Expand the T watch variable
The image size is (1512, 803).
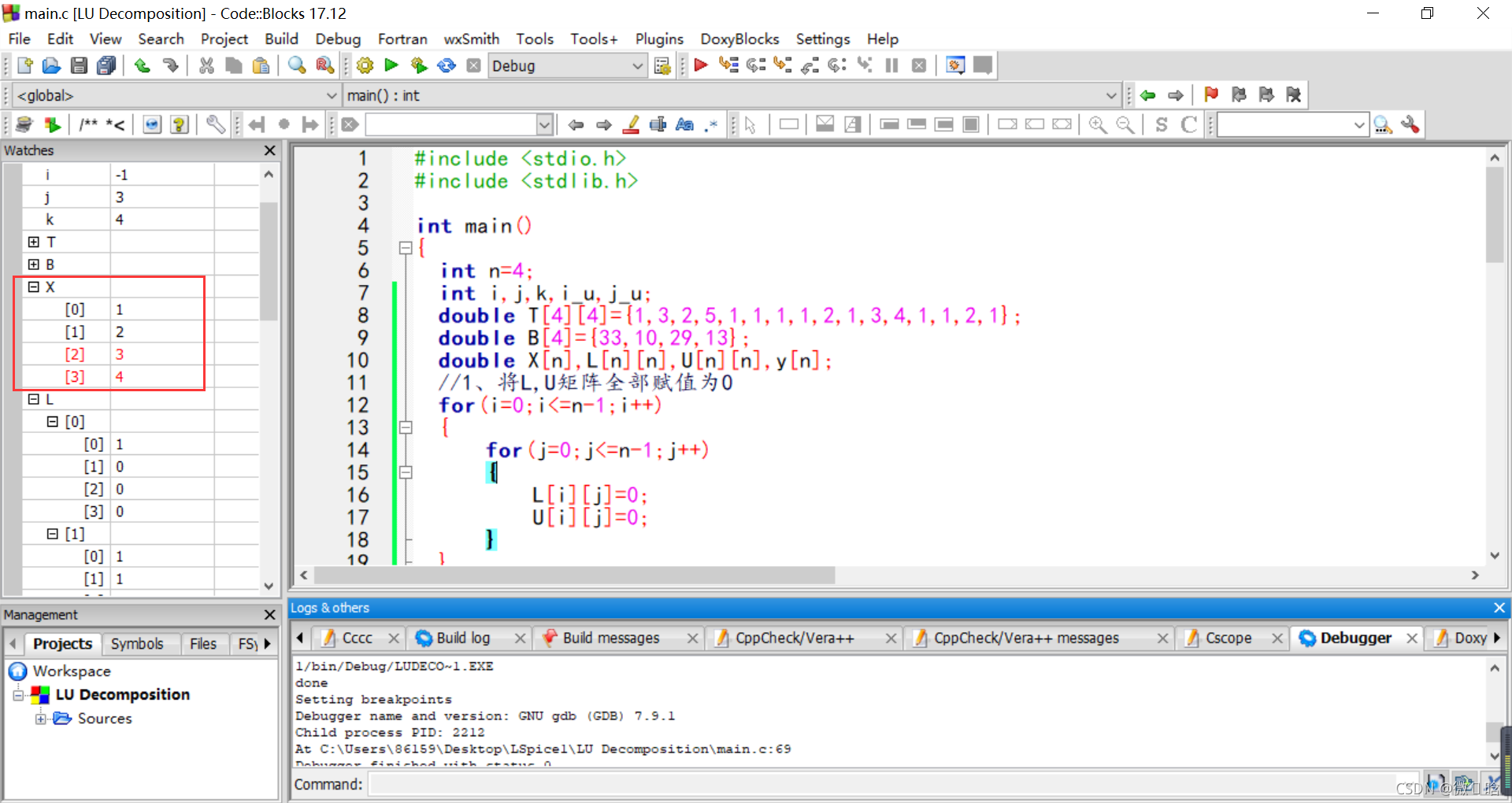click(34, 242)
